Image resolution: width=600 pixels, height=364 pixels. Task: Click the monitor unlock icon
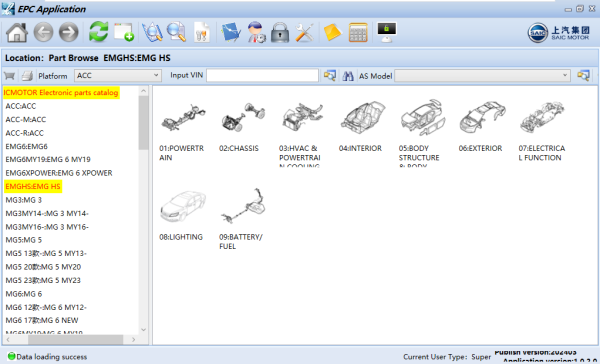386,32
